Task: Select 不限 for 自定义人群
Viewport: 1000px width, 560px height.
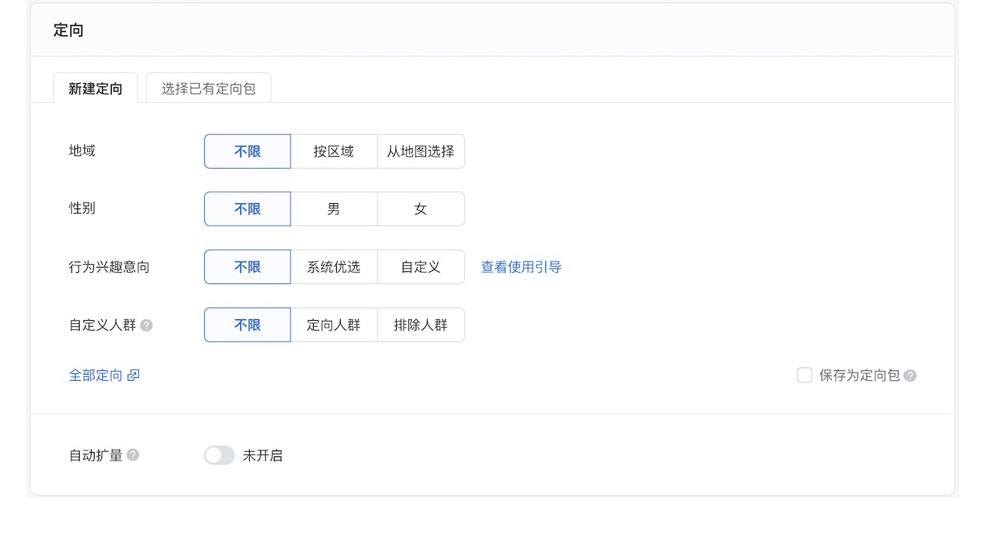Action: 247,325
